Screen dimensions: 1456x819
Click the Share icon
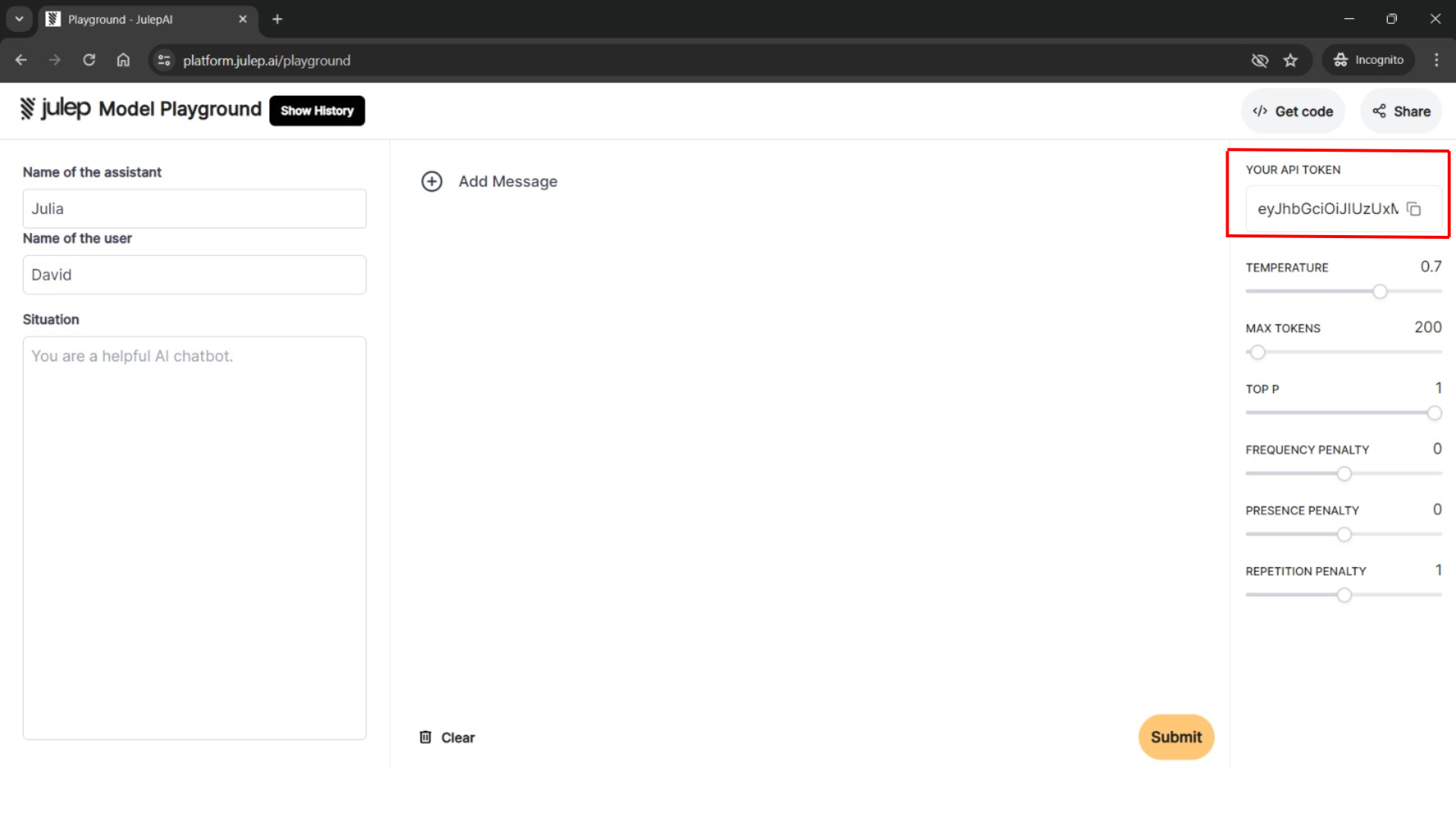point(1379,111)
